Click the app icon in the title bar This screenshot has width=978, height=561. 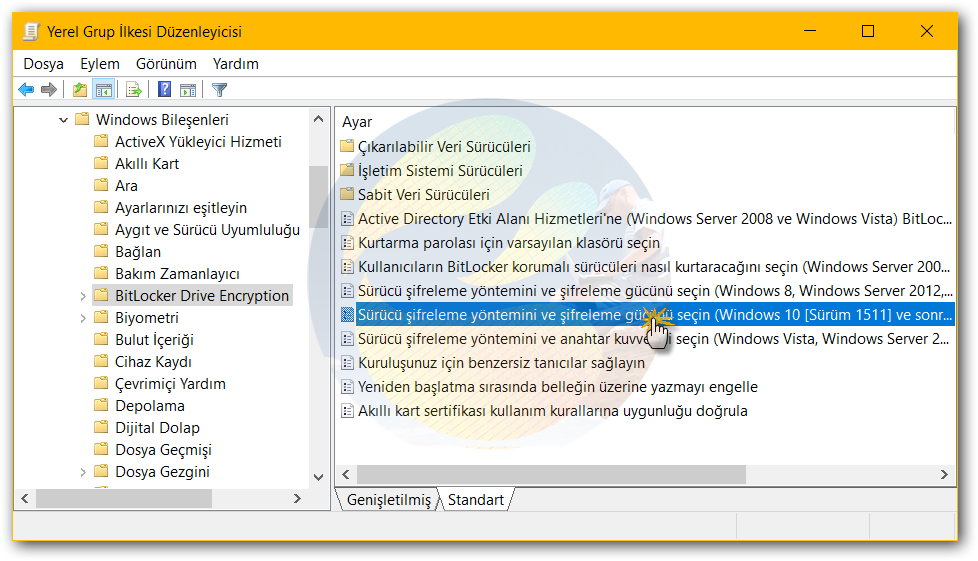coord(32,31)
